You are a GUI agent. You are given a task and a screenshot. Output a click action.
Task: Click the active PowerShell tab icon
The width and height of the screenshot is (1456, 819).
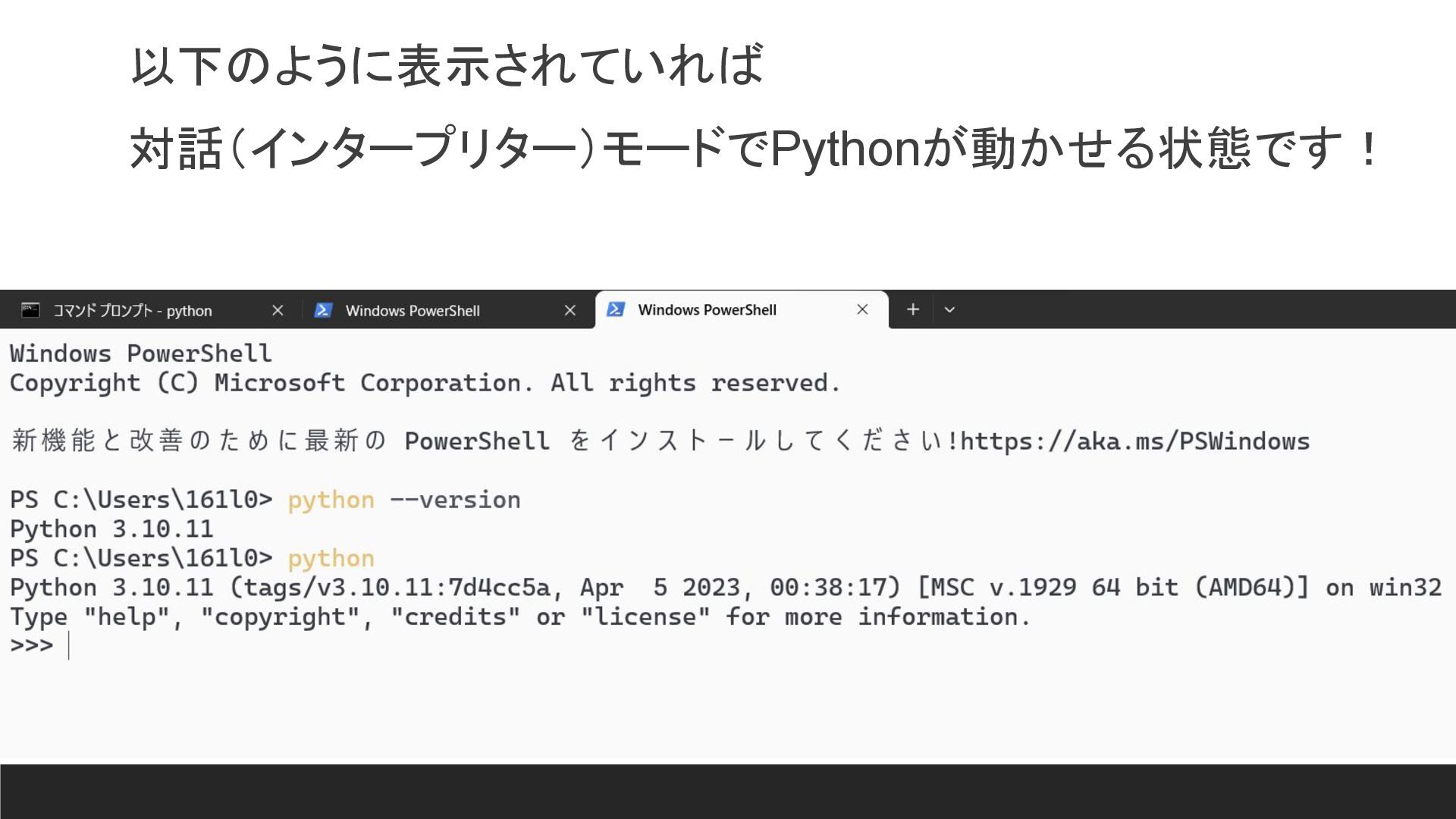[x=616, y=309]
